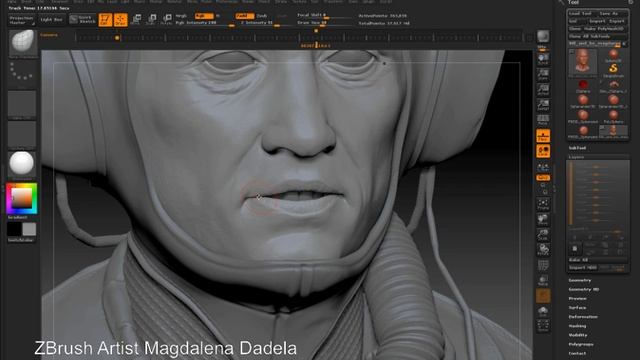Select the black secondary color swatch
Image resolution: width=640 pixels, height=360 pixels.
coord(14,229)
